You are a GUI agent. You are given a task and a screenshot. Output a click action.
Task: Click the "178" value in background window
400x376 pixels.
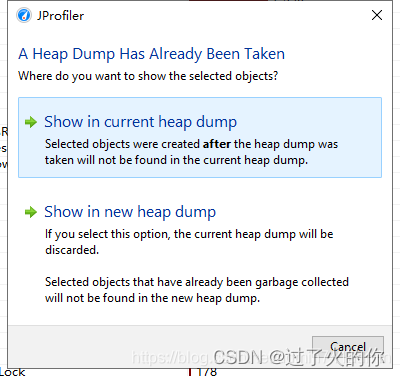[x=207, y=372]
